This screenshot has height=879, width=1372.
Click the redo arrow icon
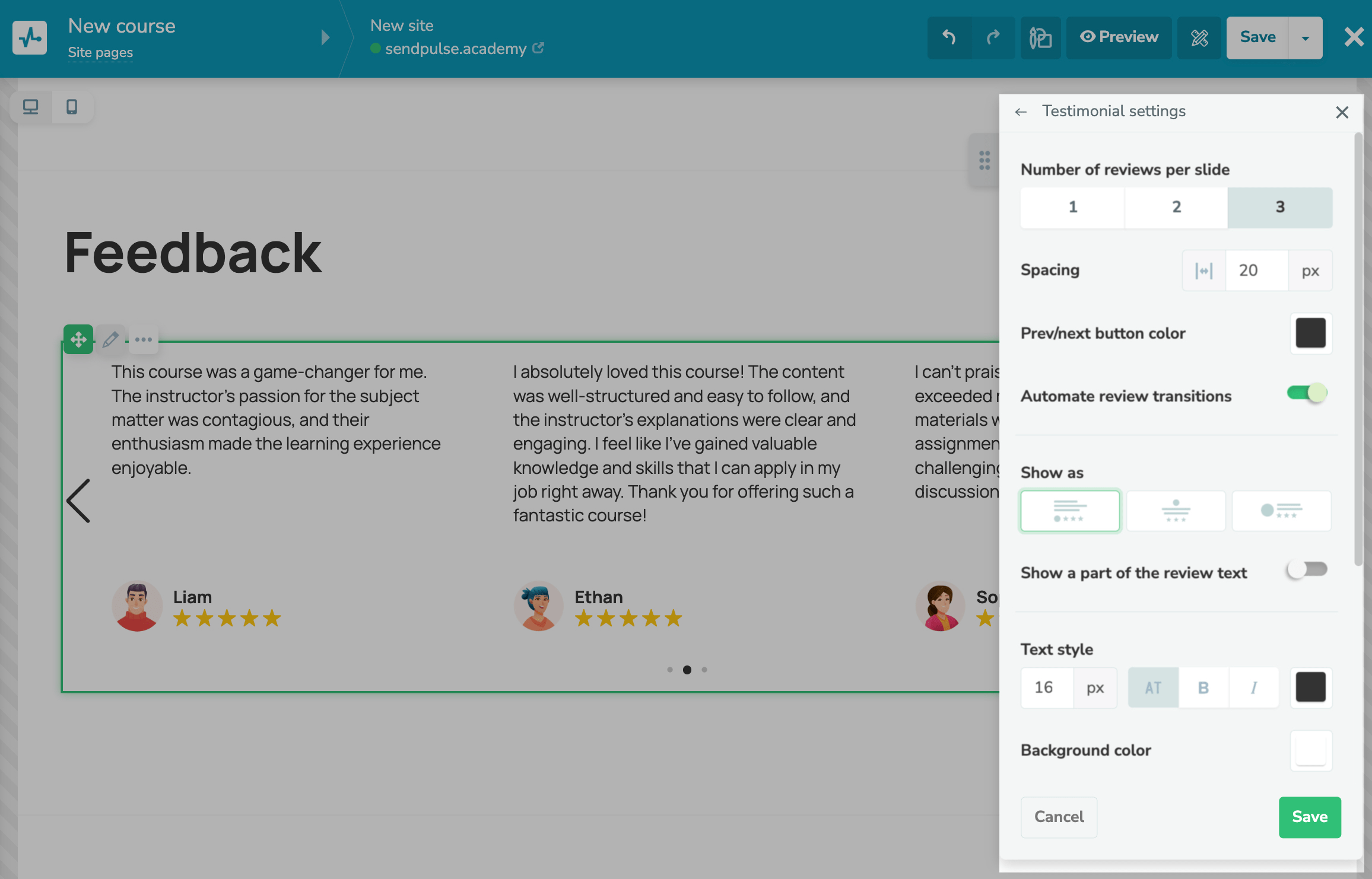click(x=993, y=37)
